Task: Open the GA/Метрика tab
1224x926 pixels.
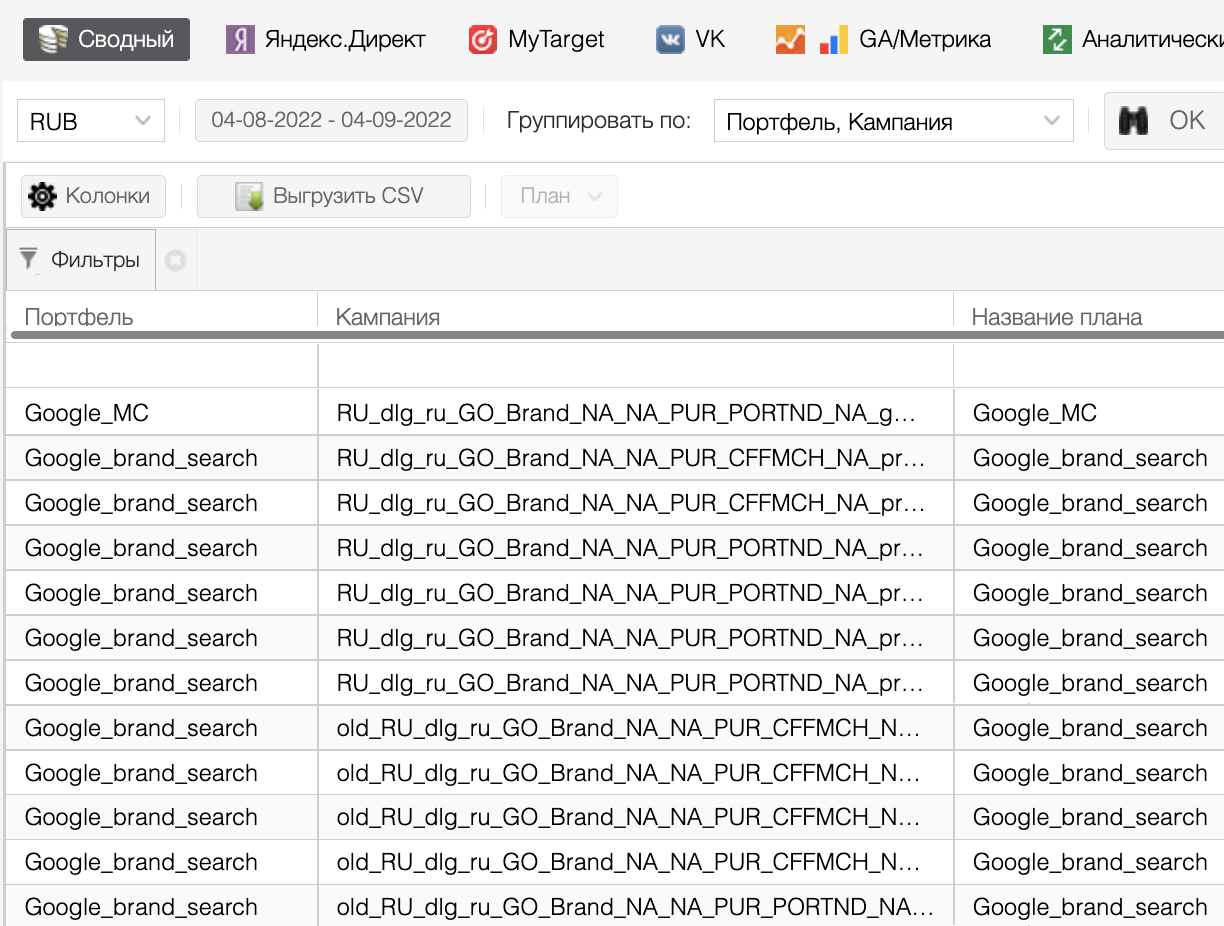Action: coord(925,40)
